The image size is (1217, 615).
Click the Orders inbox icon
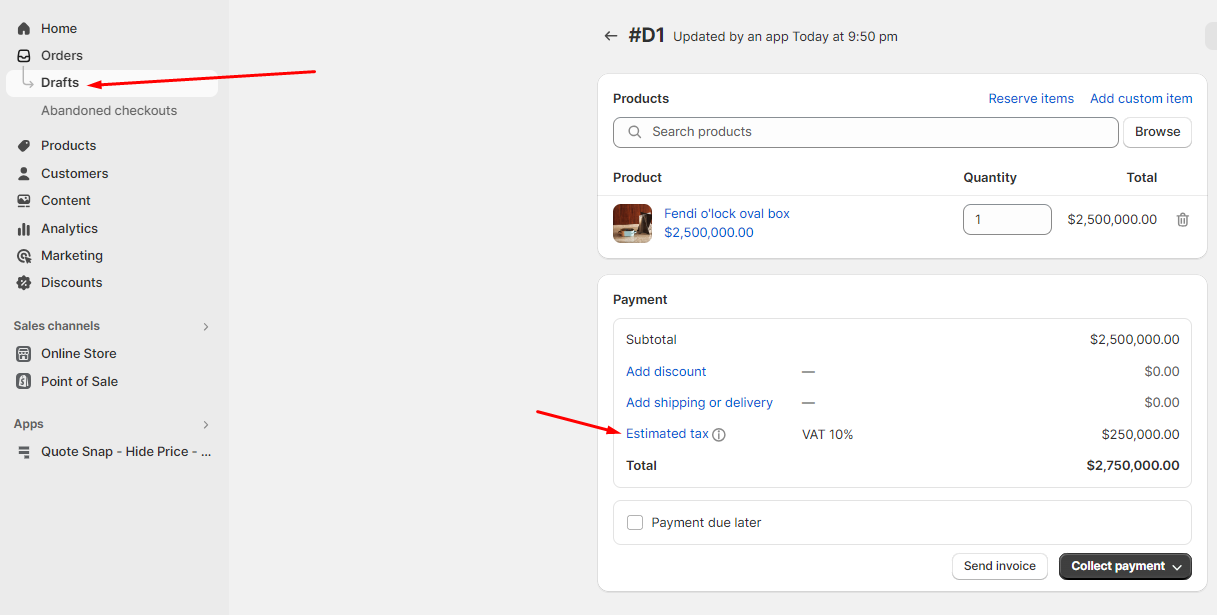pyautogui.click(x=24, y=56)
